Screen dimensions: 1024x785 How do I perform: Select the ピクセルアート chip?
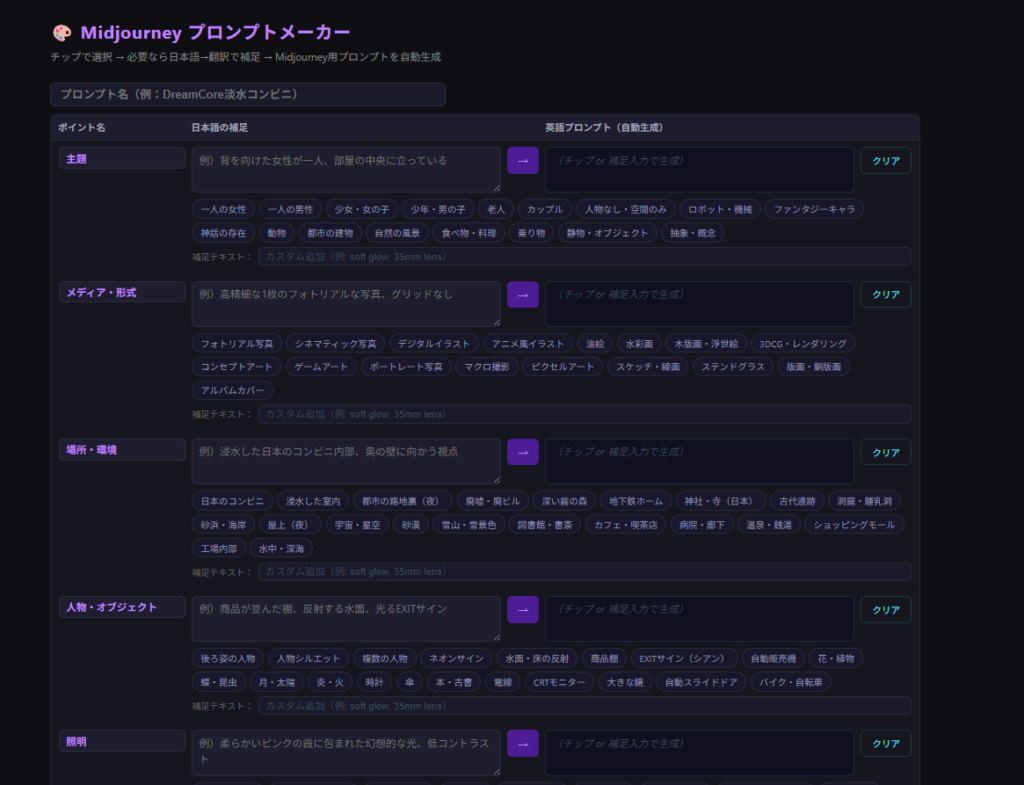click(x=562, y=366)
